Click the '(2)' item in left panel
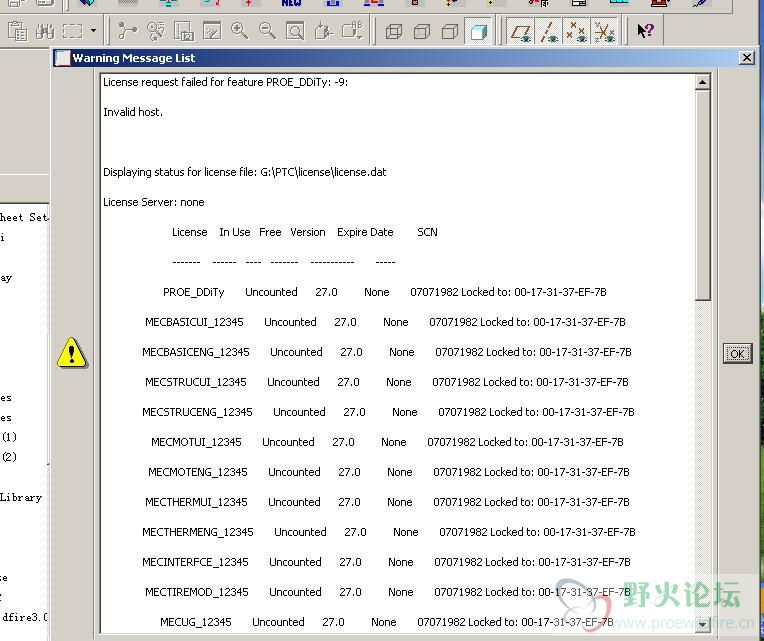The height and width of the screenshot is (641, 764). pos(9,456)
